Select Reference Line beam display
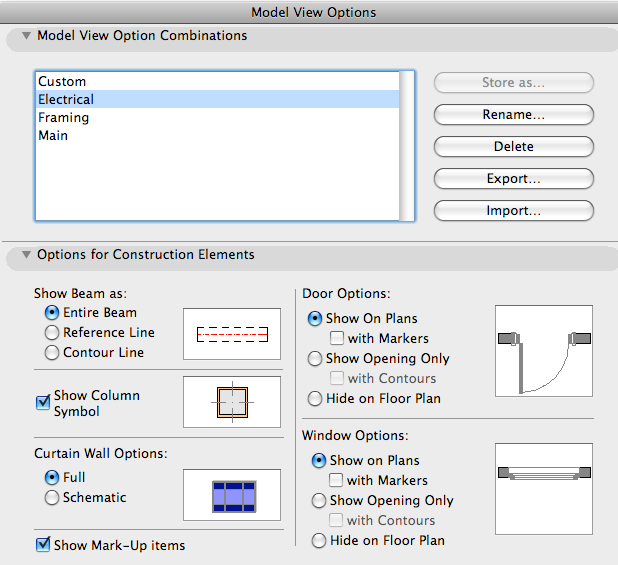The image size is (618, 565). (52, 333)
